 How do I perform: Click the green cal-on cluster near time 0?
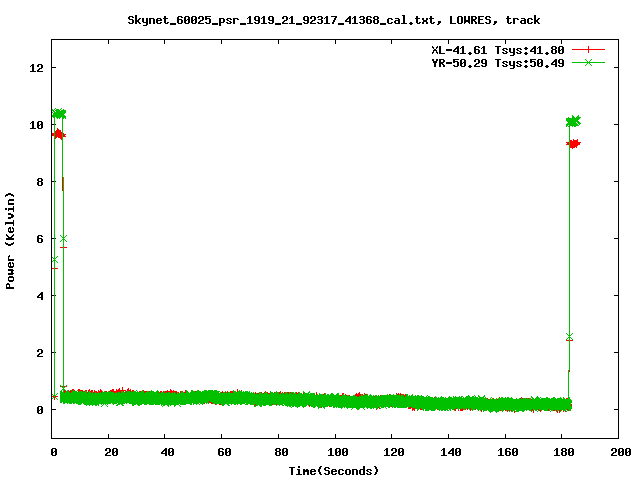pos(59,113)
